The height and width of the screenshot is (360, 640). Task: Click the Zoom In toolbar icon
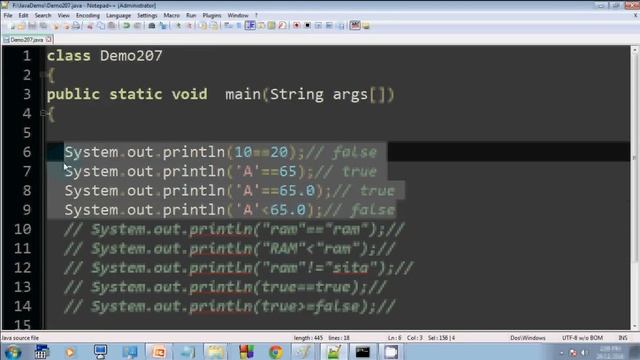tap(178, 26)
